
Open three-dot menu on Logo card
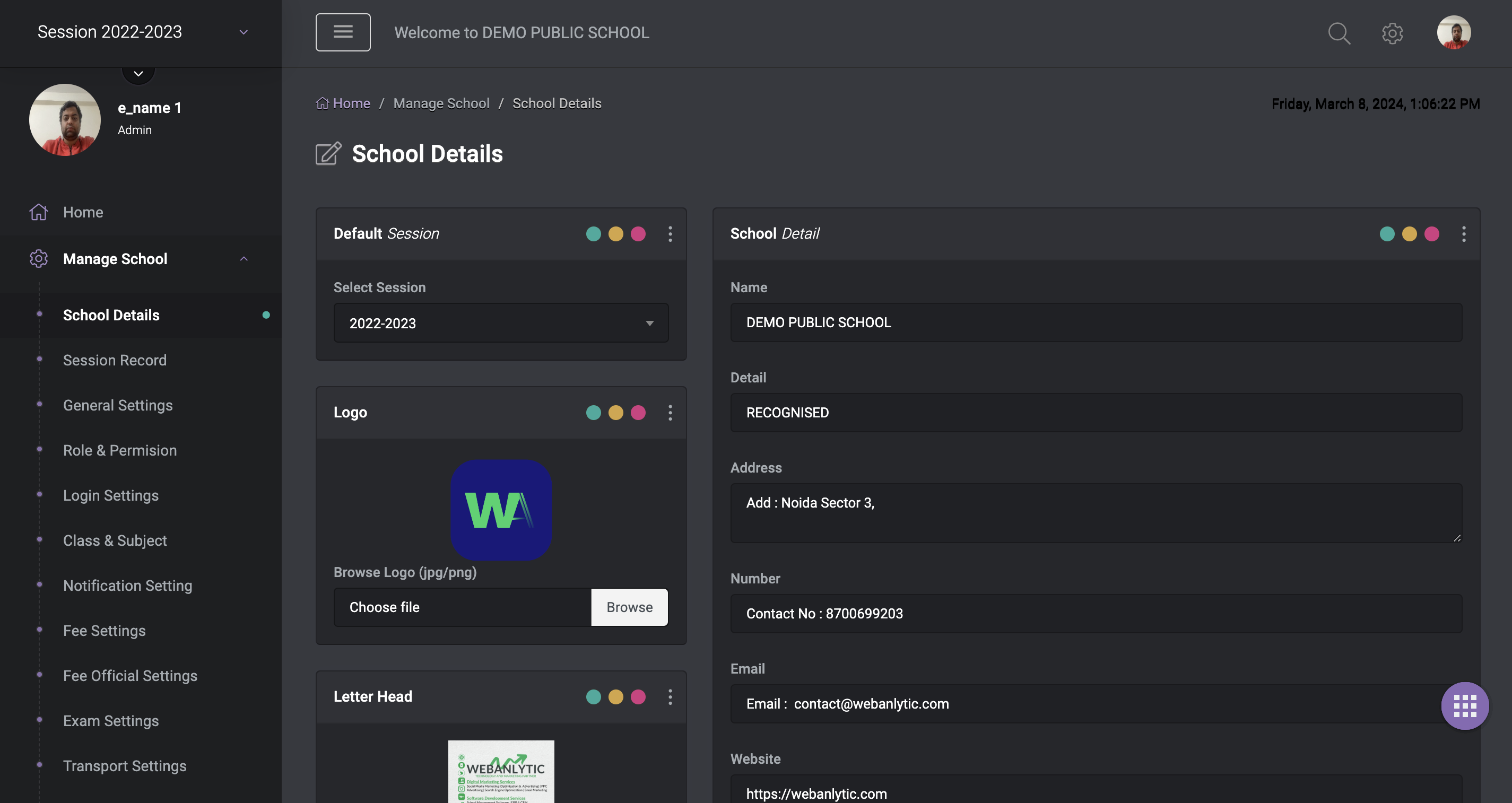point(670,413)
